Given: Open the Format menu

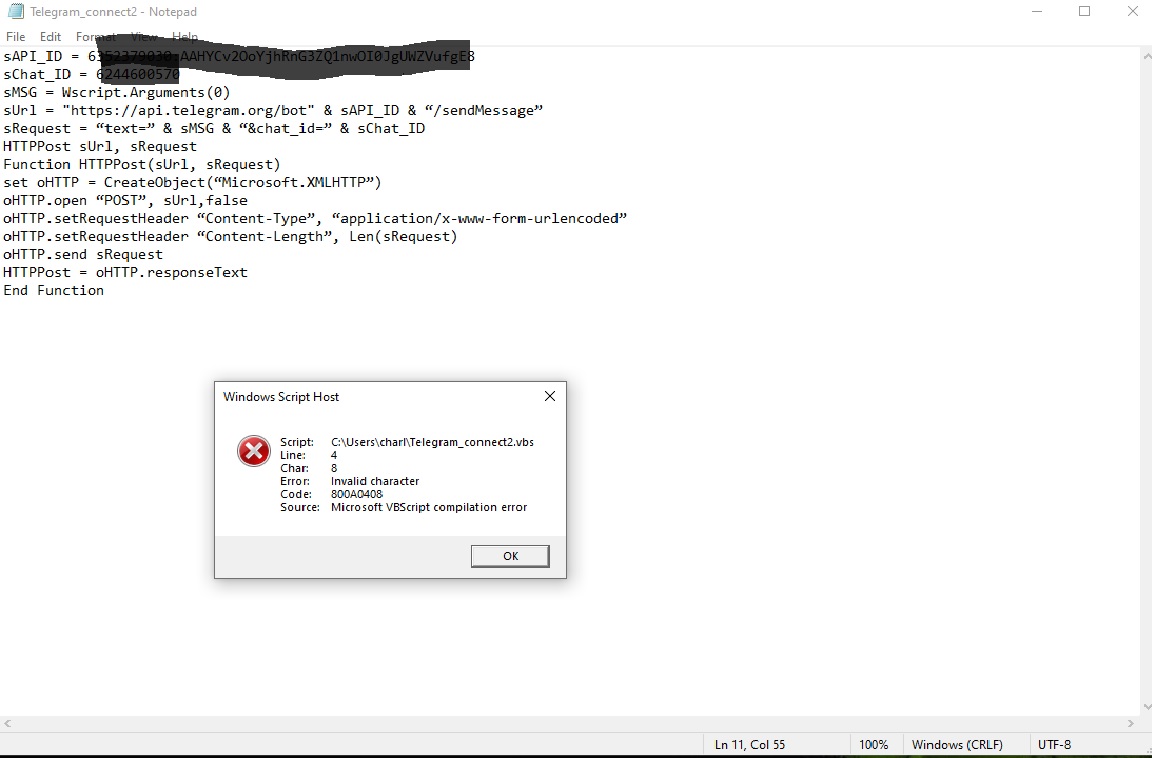Looking at the screenshot, I should pyautogui.click(x=96, y=37).
